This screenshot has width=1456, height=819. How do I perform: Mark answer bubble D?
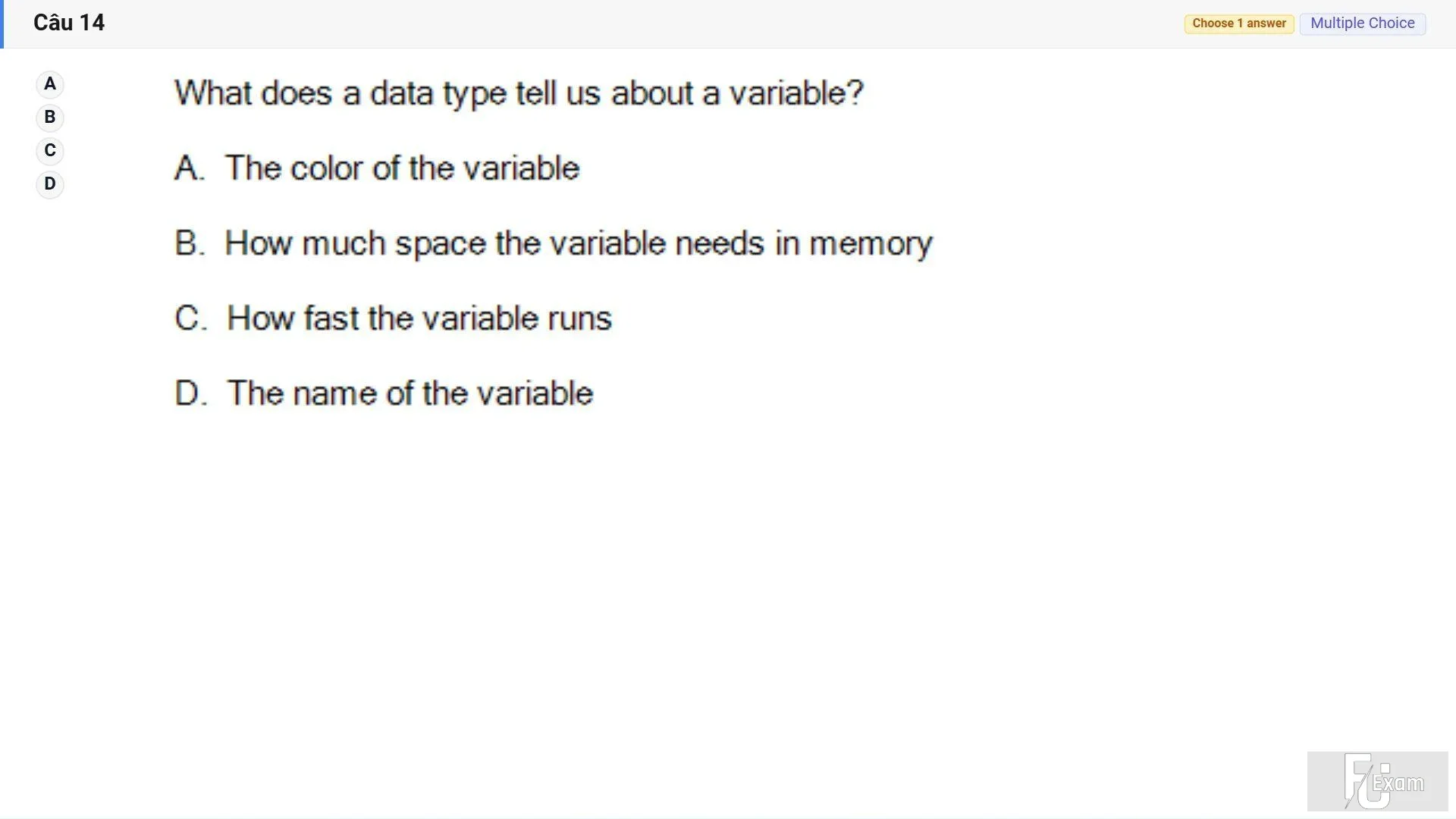tap(50, 184)
